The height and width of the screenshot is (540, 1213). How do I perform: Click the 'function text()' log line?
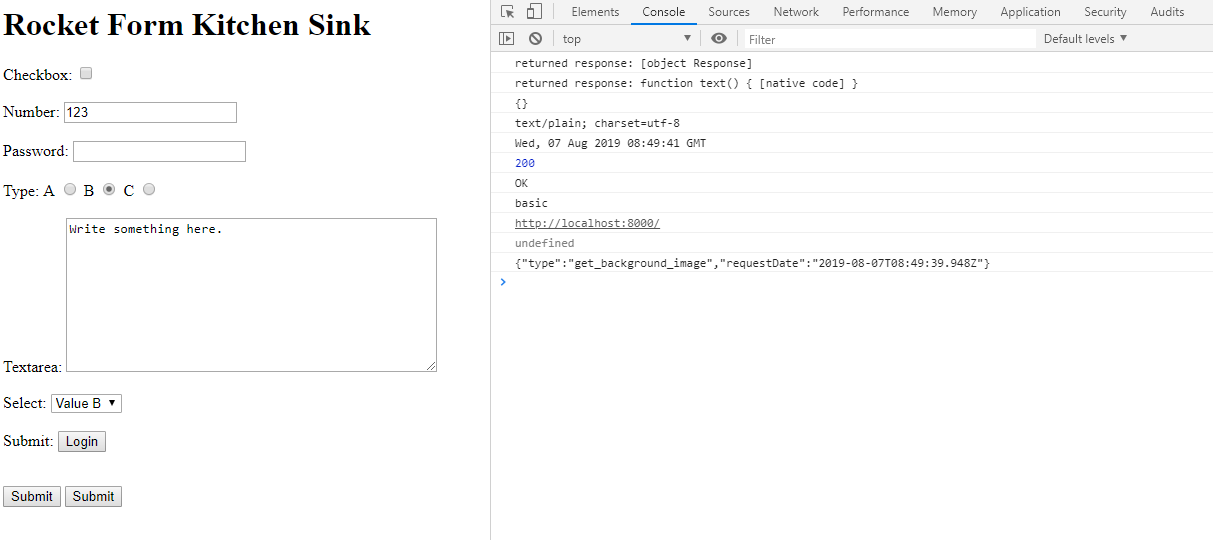pyautogui.click(x=686, y=83)
